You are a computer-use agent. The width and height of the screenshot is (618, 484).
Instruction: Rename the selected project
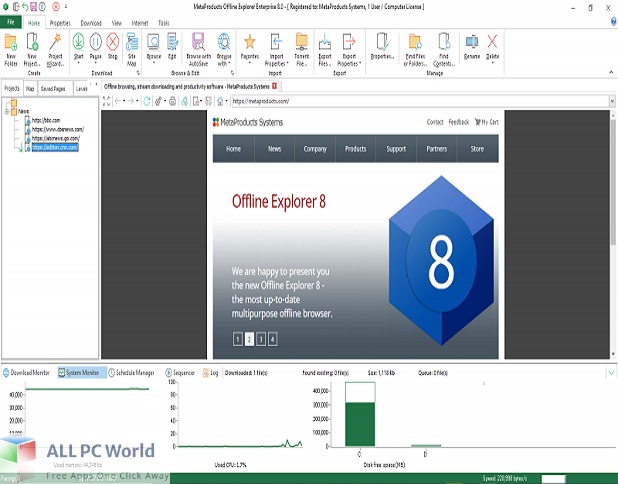[472, 47]
